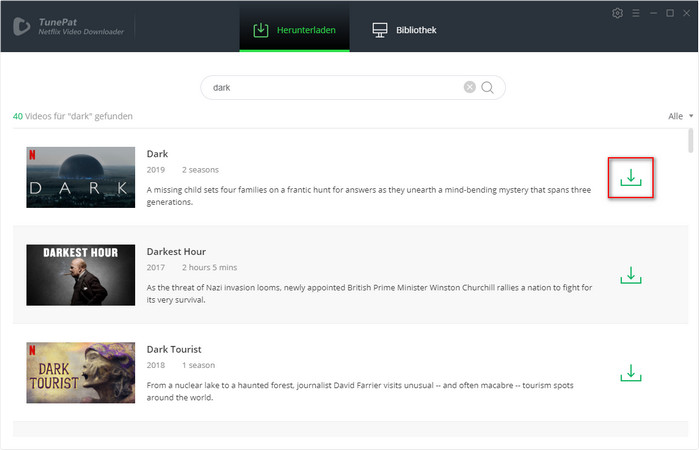Open the Alle filter dropdown
Screen dimensions: 699x450
click(680, 116)
